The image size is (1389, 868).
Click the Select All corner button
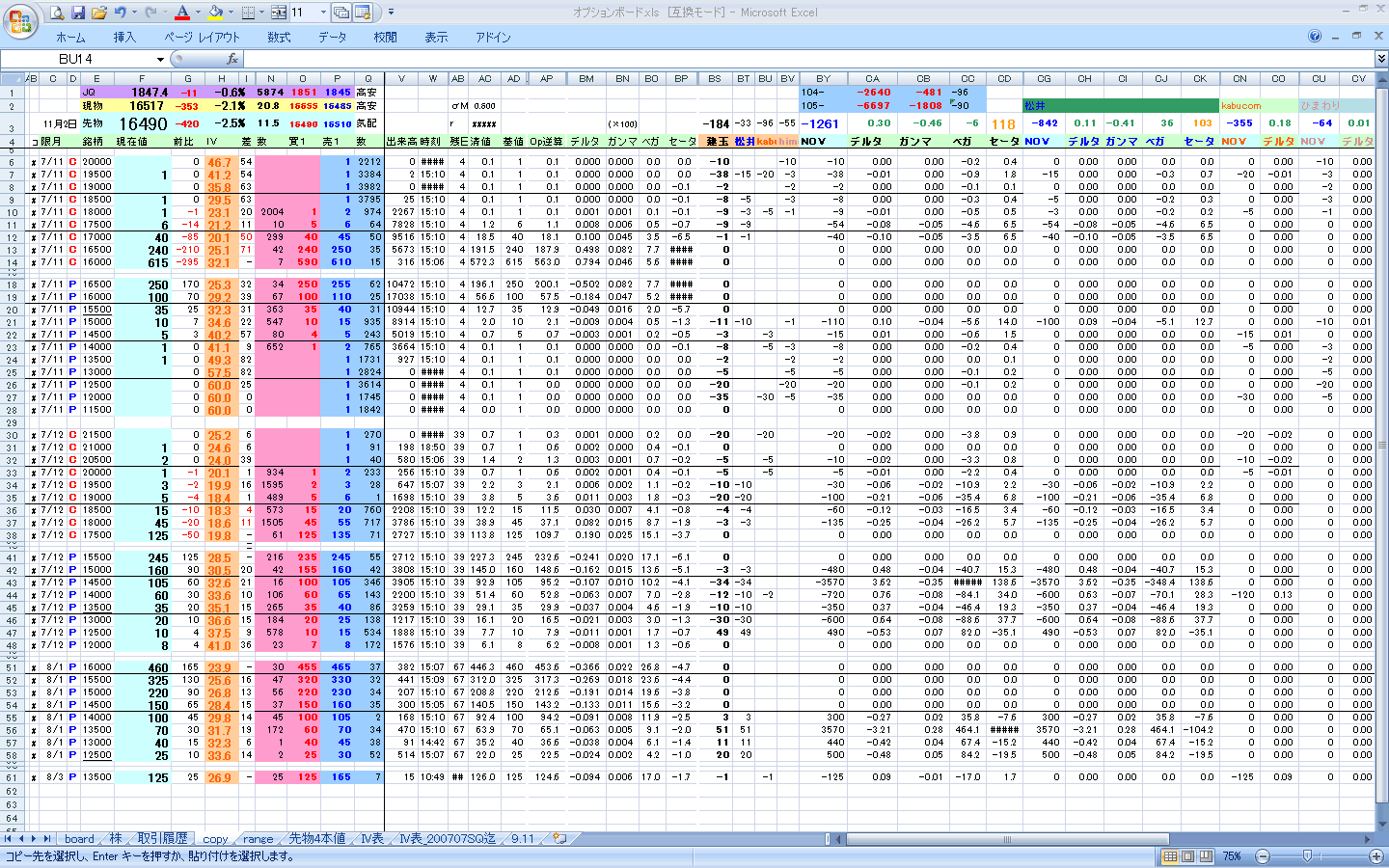pyautogui.click(x=13, y=79)
